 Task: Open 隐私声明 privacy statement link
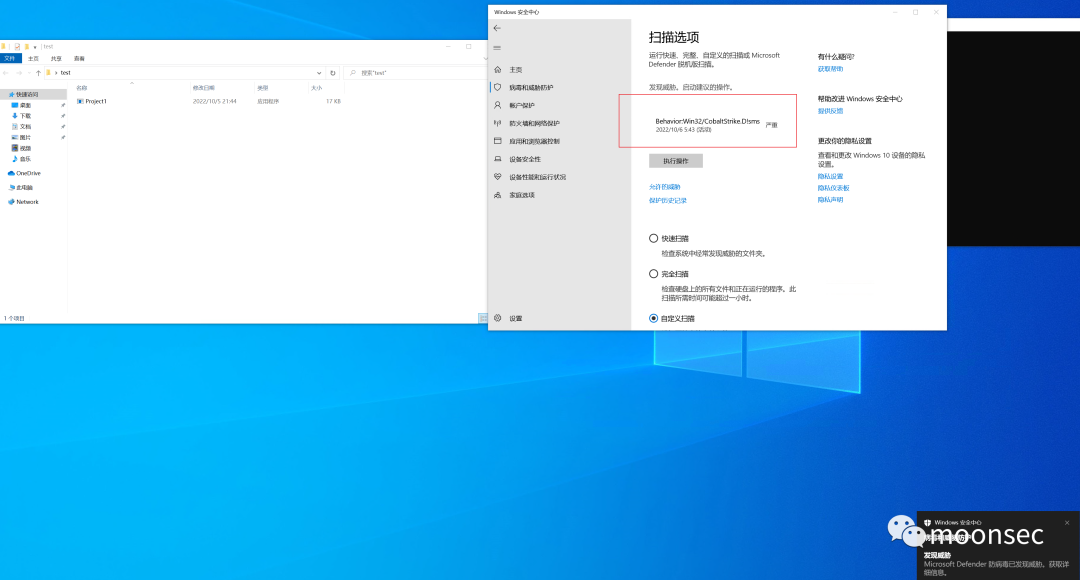click(x=830, y=200)
